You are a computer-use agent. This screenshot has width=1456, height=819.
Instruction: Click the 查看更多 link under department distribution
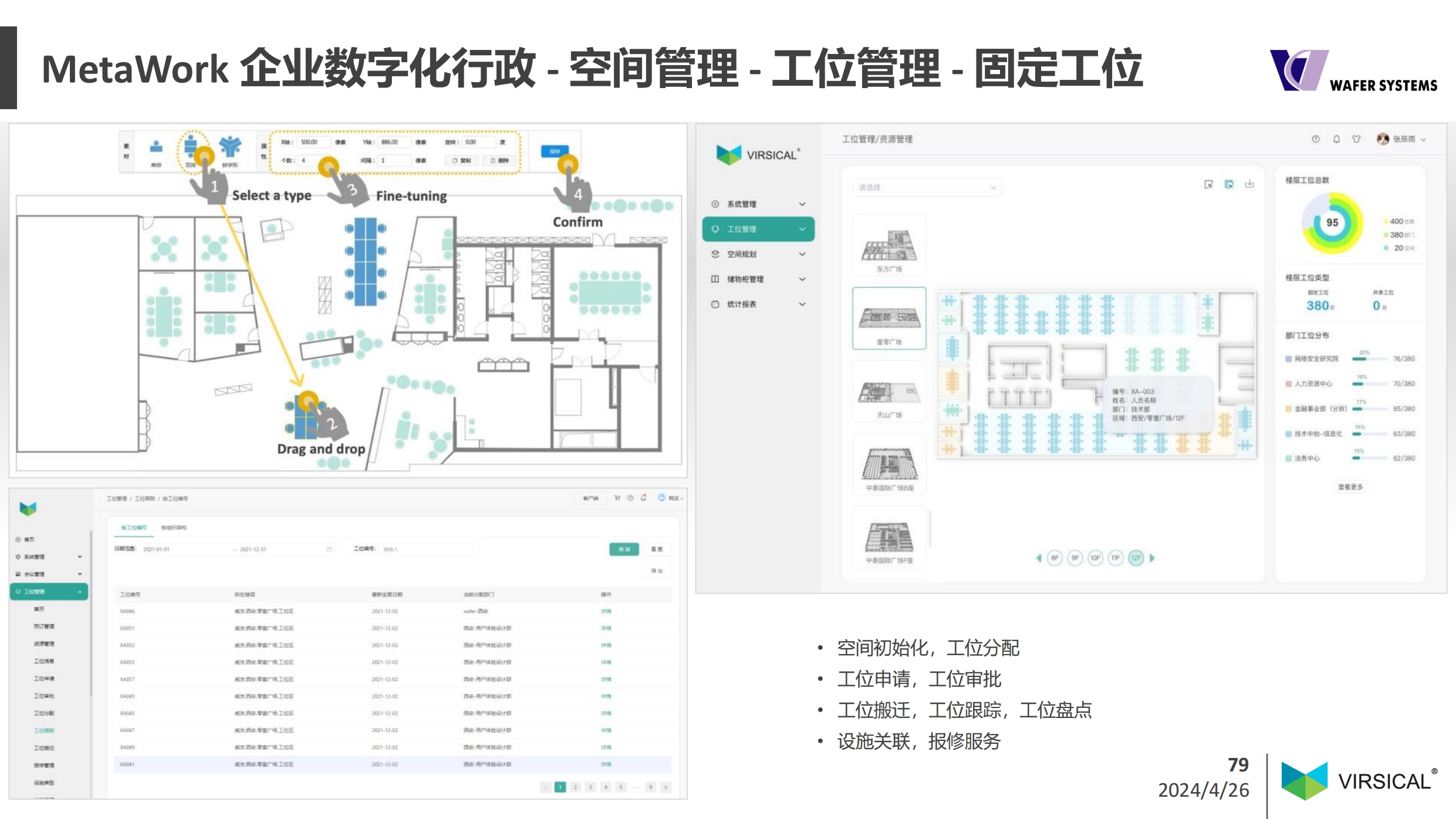pos(1350,487)
